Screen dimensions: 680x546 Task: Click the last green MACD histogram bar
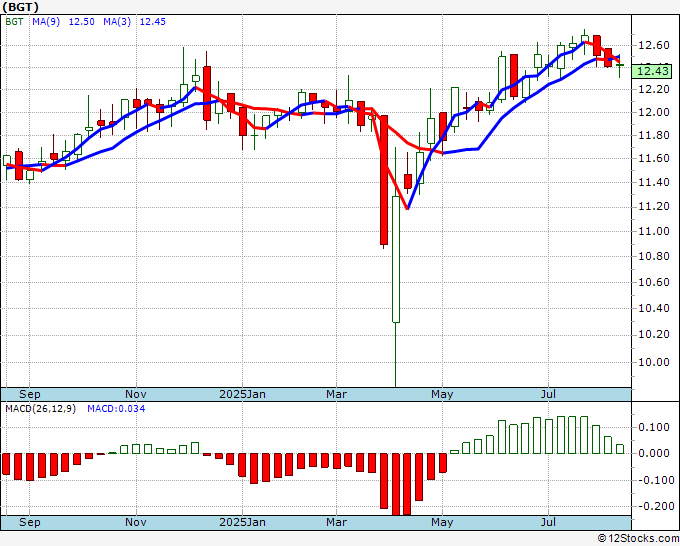click(x=620, y=449)
